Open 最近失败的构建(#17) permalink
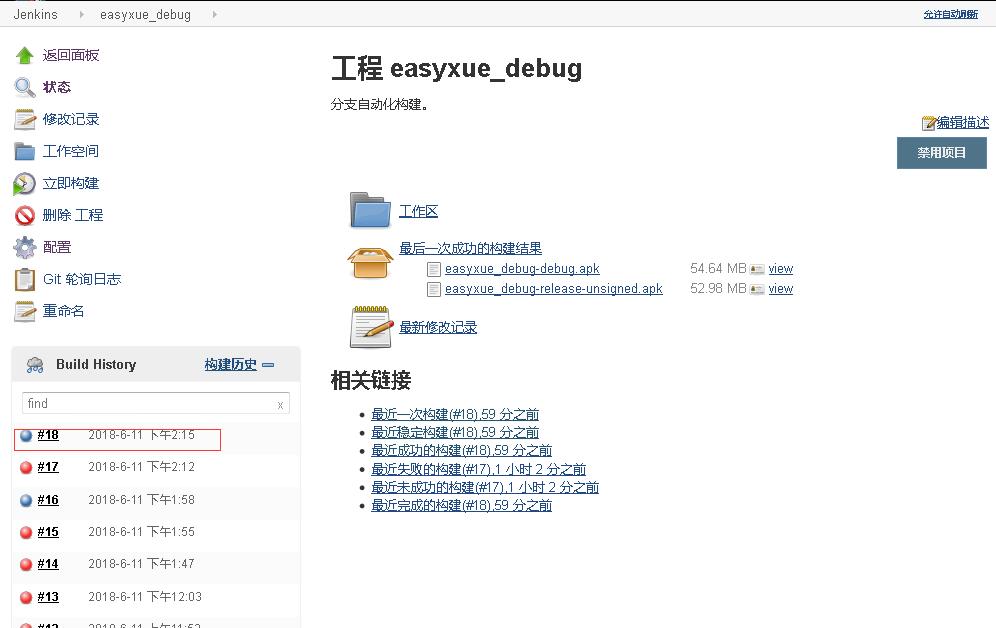This screenshot has height=628, width=996. click(x=479, y=469)
